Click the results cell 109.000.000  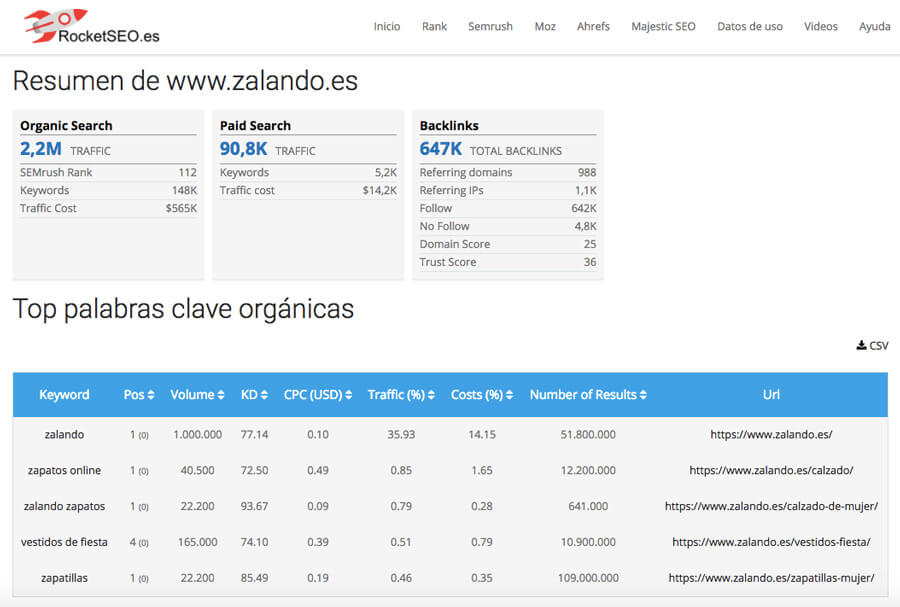pyautogui.click(x=588, y=578)
